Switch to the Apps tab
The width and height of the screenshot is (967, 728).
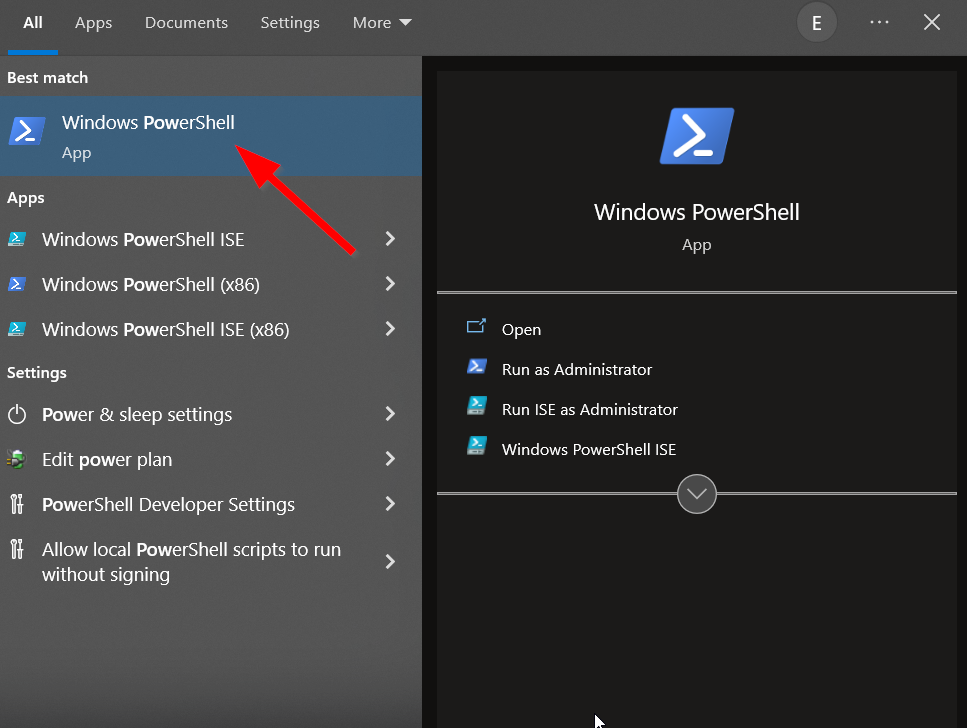[x=93, y=22]
